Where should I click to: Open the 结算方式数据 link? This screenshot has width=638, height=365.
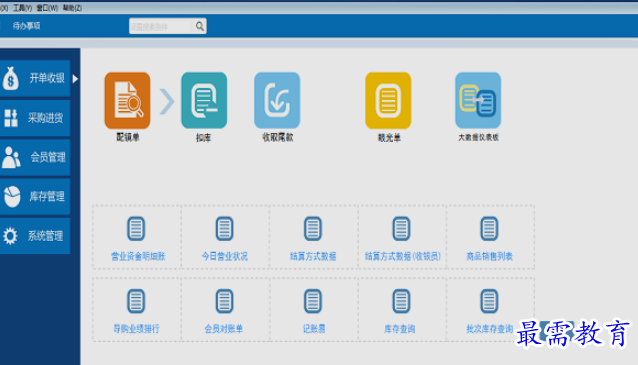coord(313,256)
